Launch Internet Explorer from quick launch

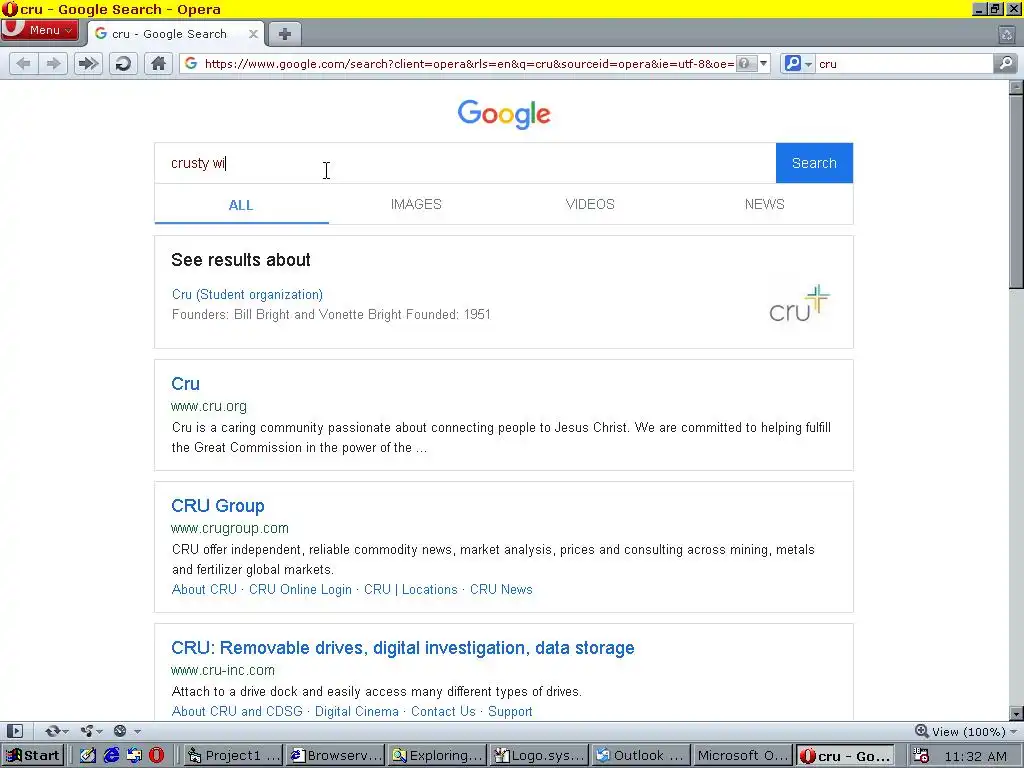[x=111, y=756]
